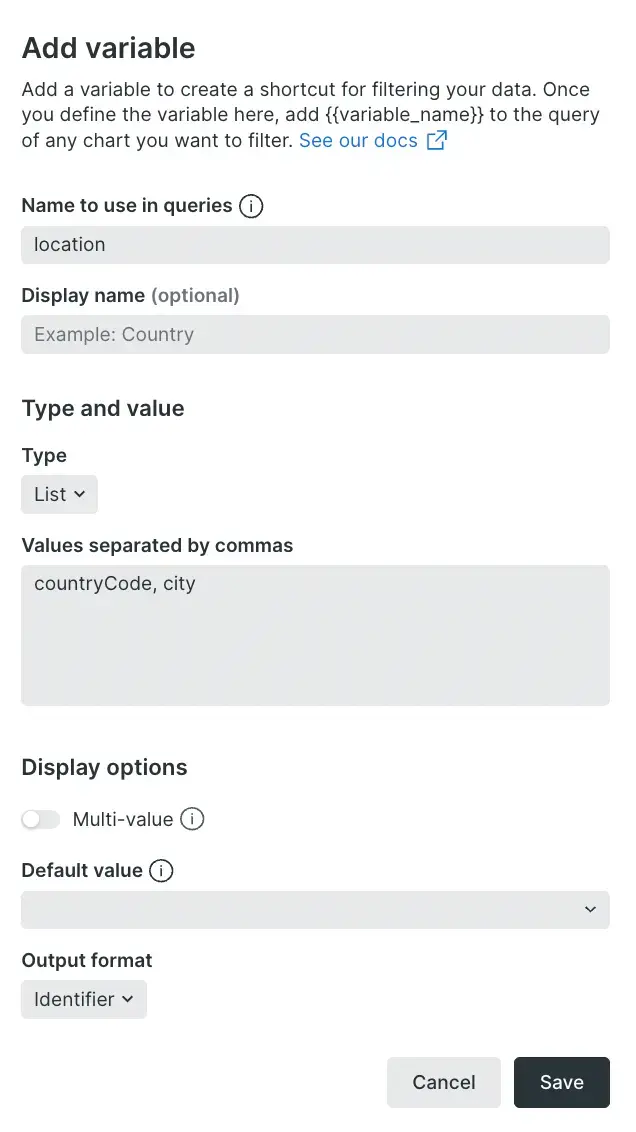Click chevron on the Identifier selector
The height and width of the screenshot is (1132, 636).
point(128,999)
